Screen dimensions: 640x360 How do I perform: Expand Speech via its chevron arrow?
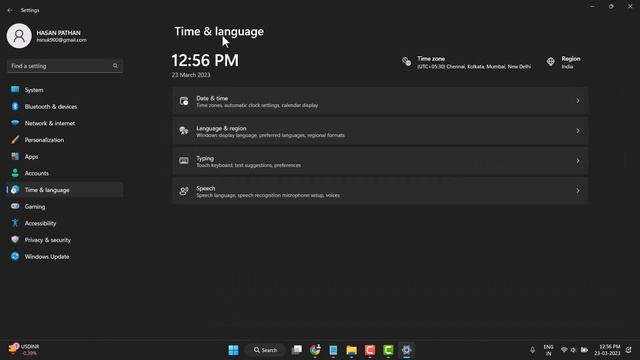(578, 191)
